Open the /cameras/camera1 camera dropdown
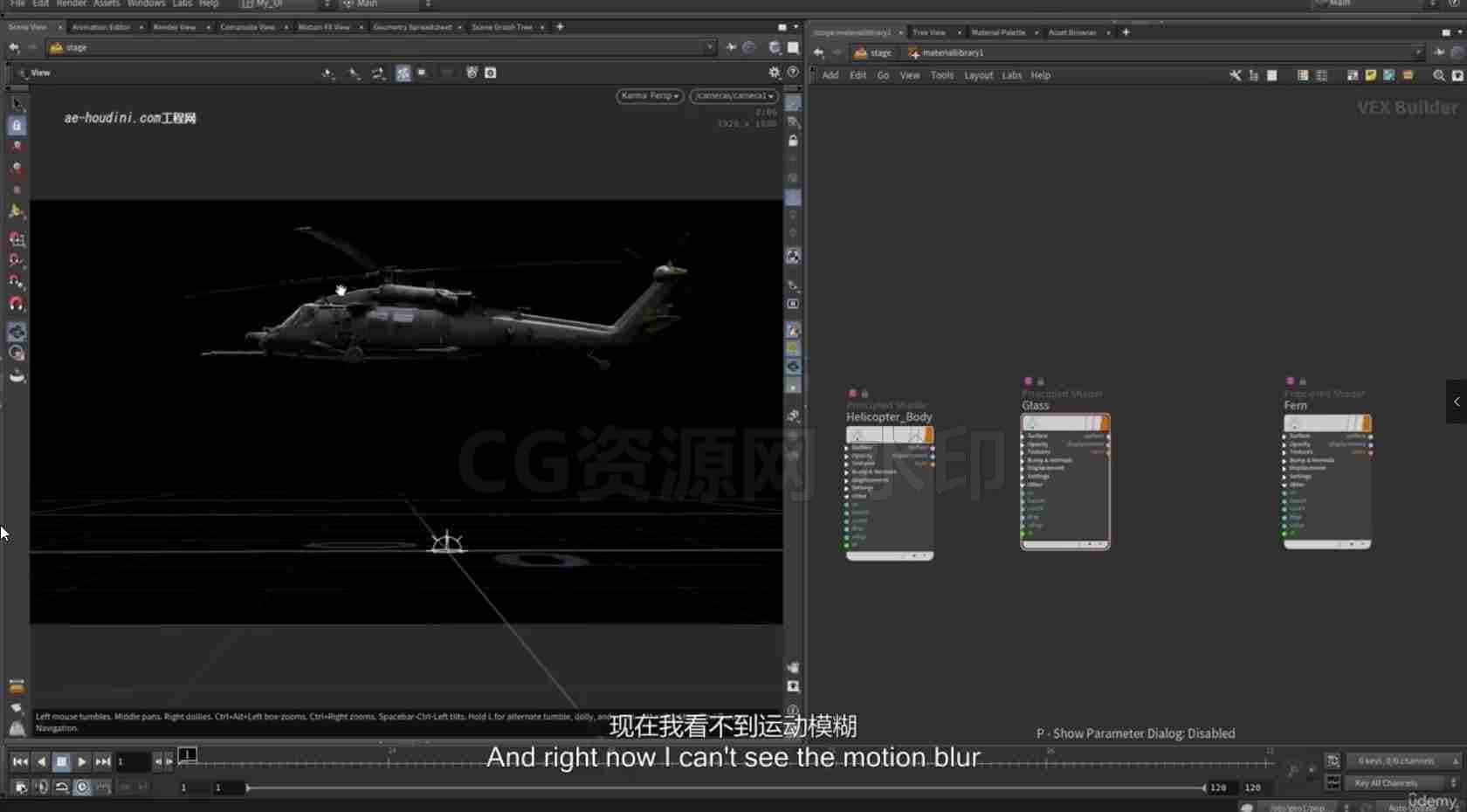Image resolution: width=1467 pixels, height=812 pixels. pyautogui.click(x=734, y=95)
